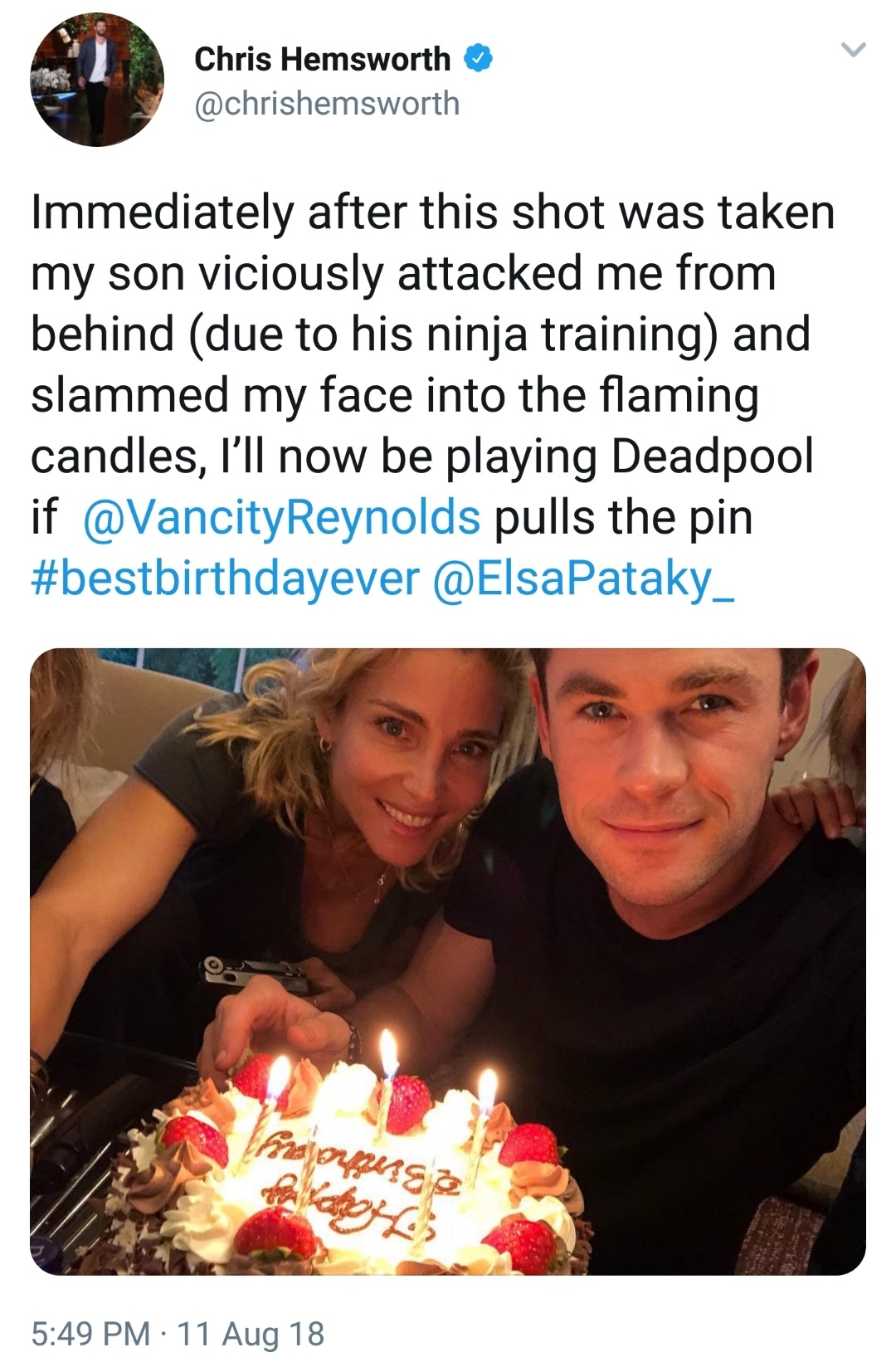Open the #bestbirthdayever hashtag
The width and height of the screenshot is (896, 1362).
[225, 578]
